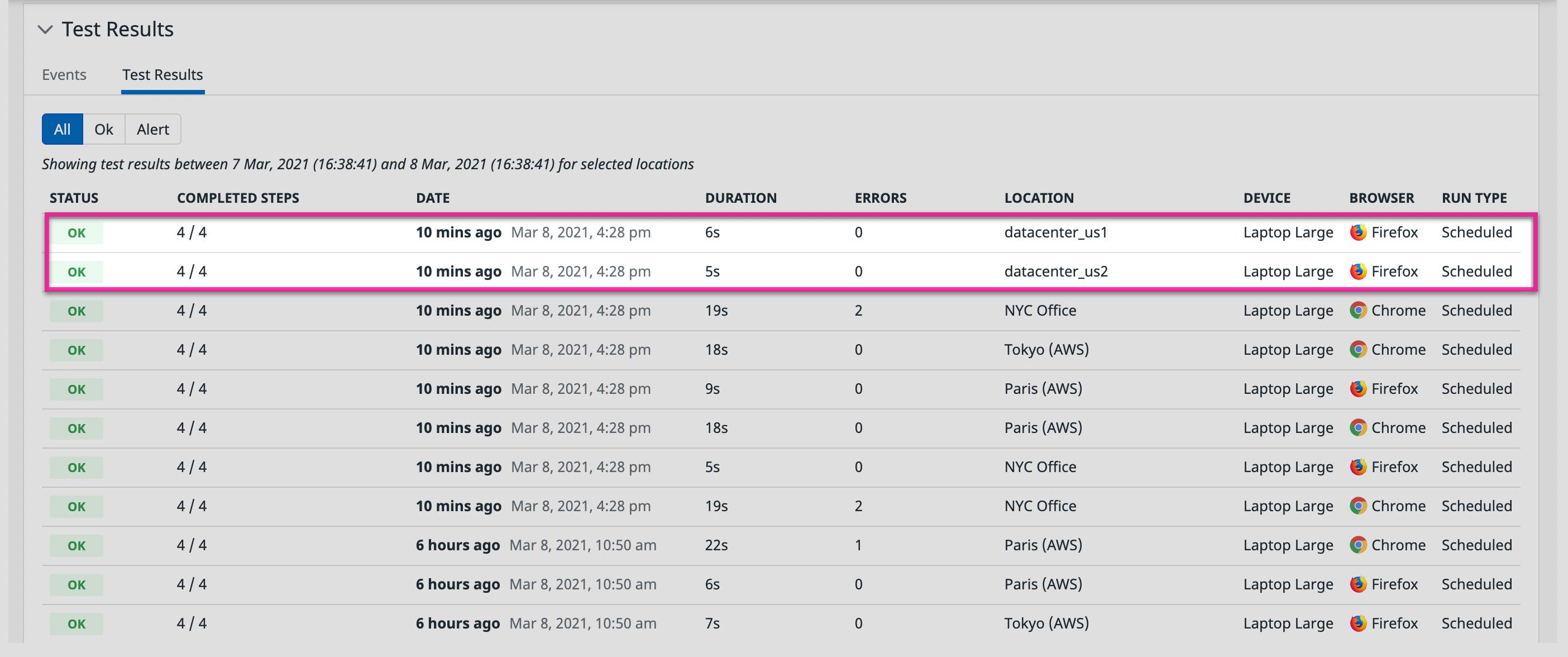Toggle the All results filter
The height and width of the screenshot is (657, 1568).
coord(61,128)
